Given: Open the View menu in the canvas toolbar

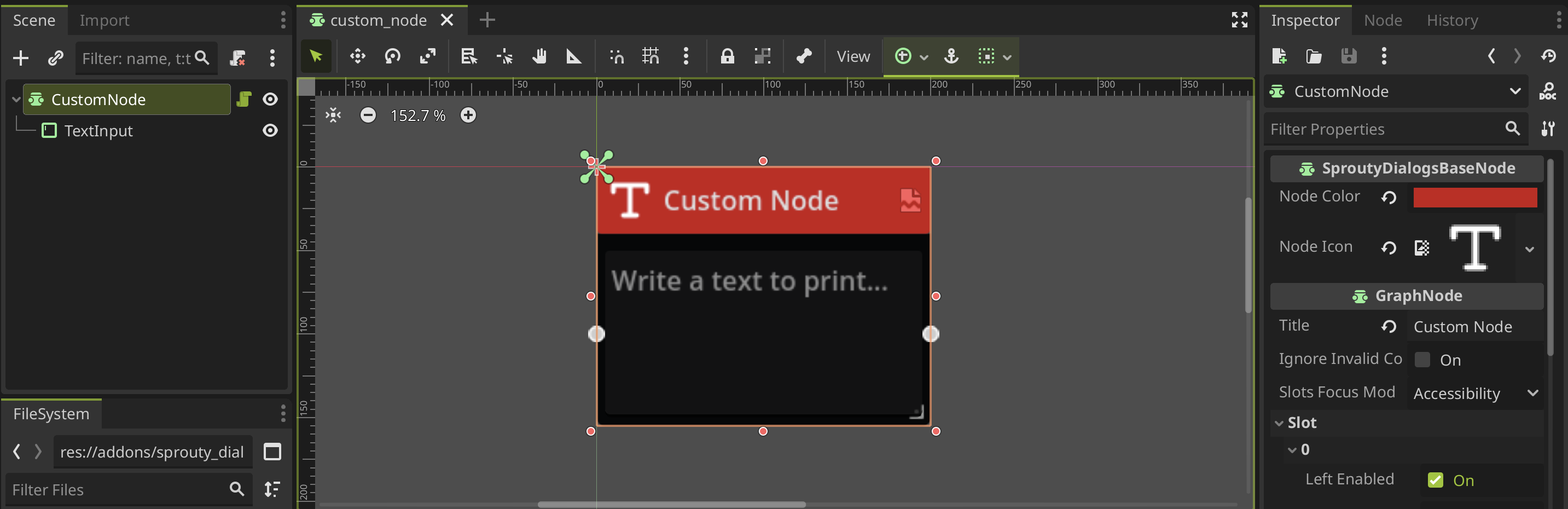Looking at the screenshot, I should pyautogui.click(x=852, y=56).
